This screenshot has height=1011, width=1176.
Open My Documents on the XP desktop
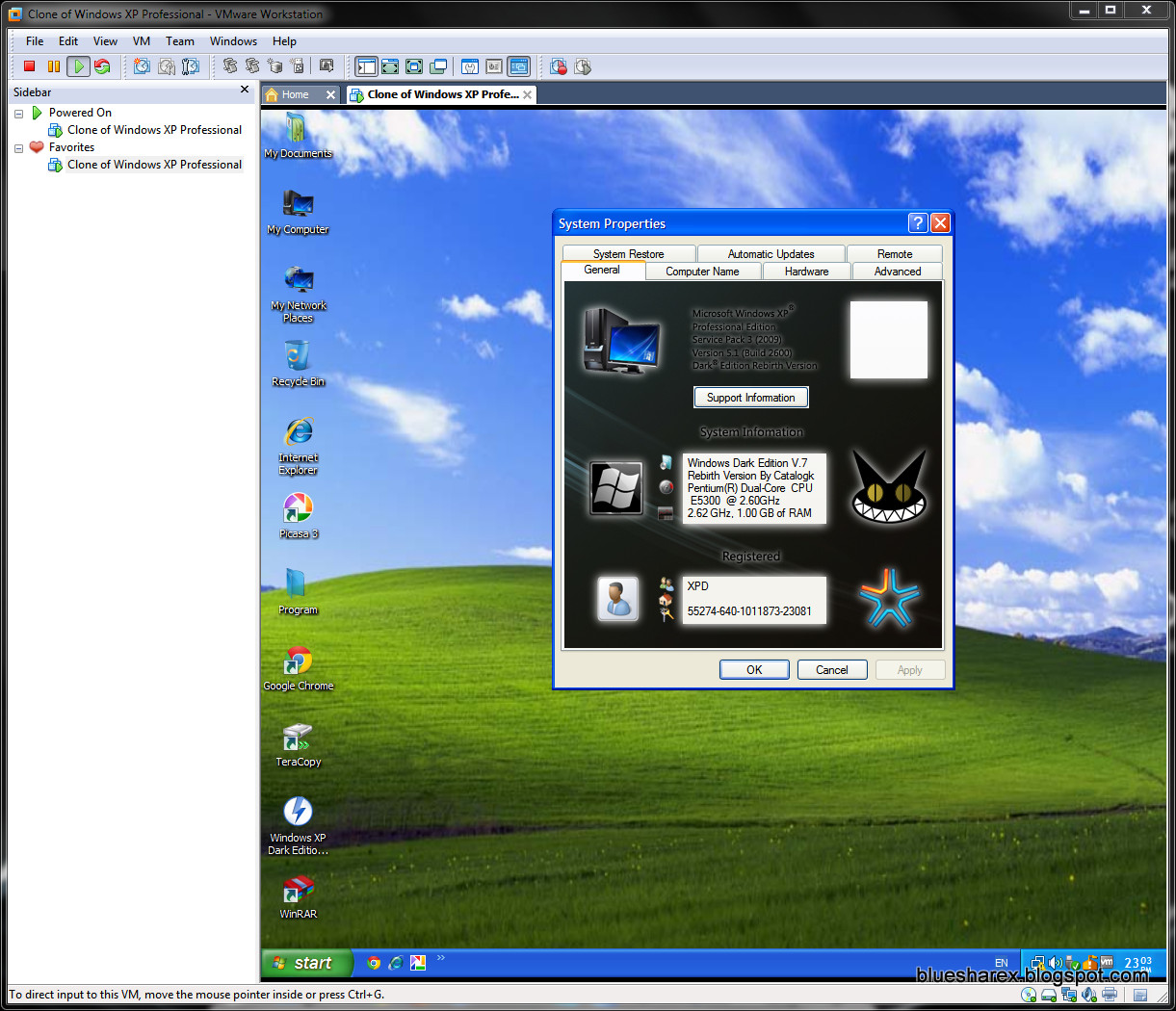(298, 136)
